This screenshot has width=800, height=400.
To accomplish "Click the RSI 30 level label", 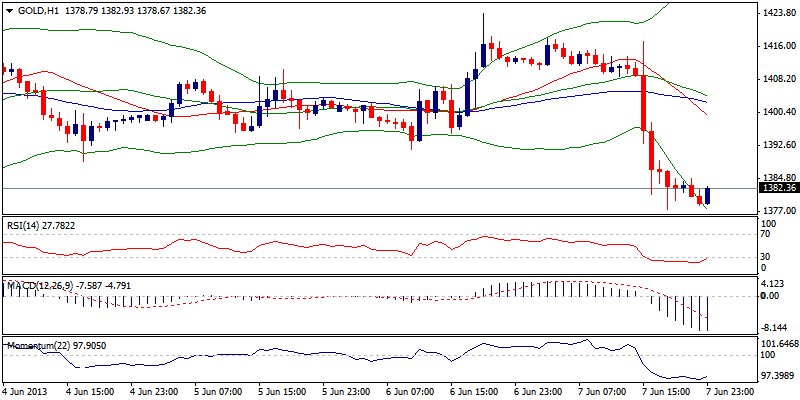I will pyautogui.click(x=765, y=256).
